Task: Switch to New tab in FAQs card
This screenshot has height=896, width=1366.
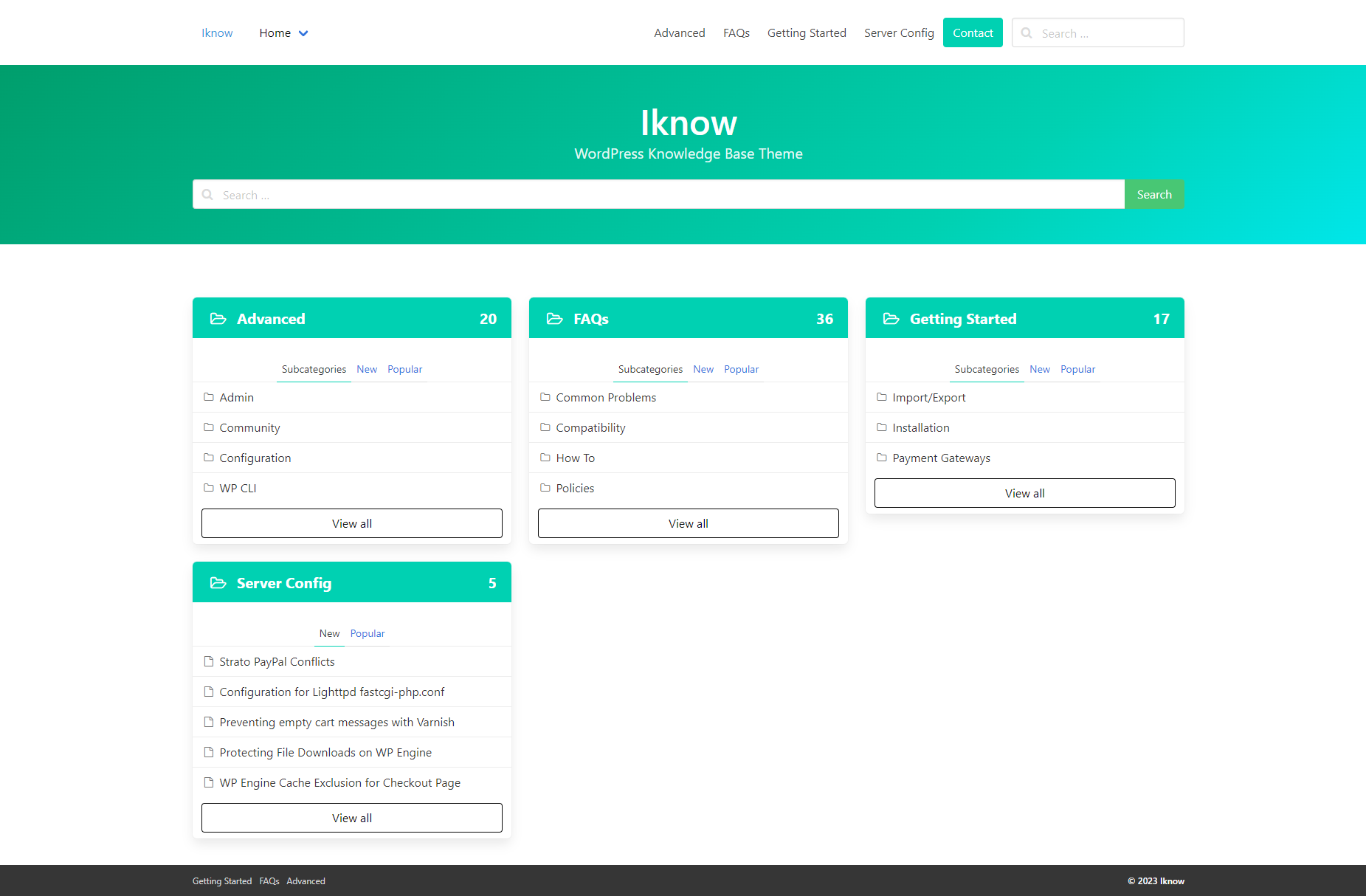Action: point(703,369)
